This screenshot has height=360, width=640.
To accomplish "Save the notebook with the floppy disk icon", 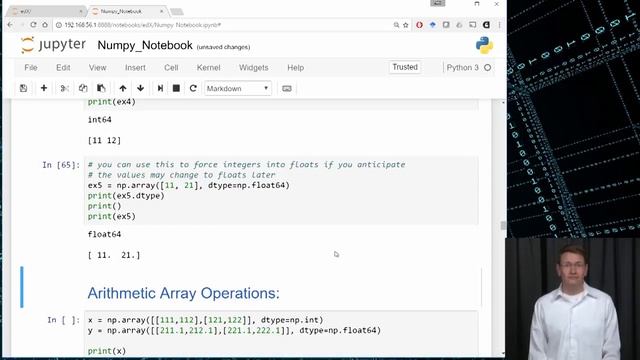I will click(23, 88).
